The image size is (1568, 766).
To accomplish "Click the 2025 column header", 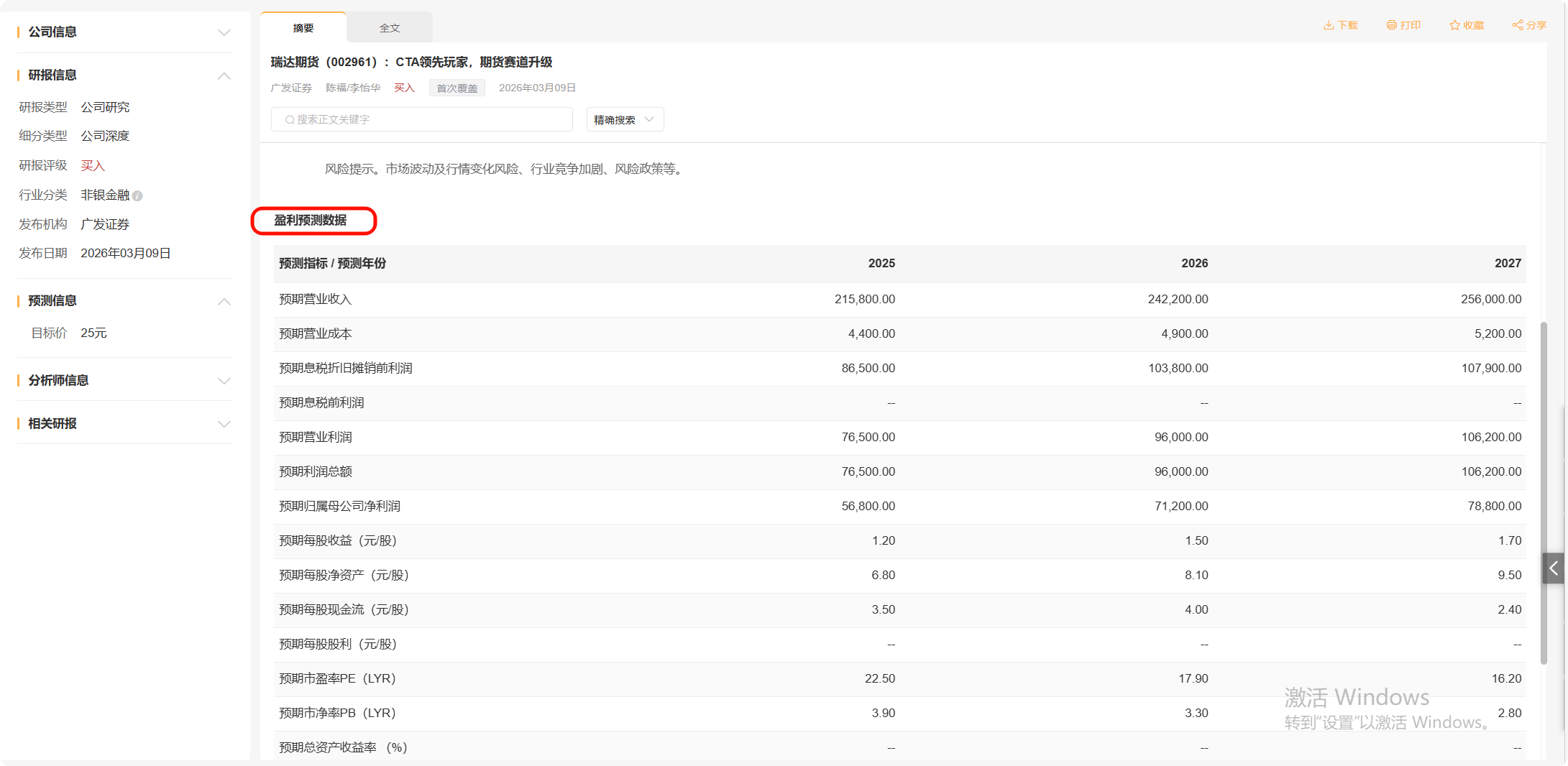I will 881,263.
